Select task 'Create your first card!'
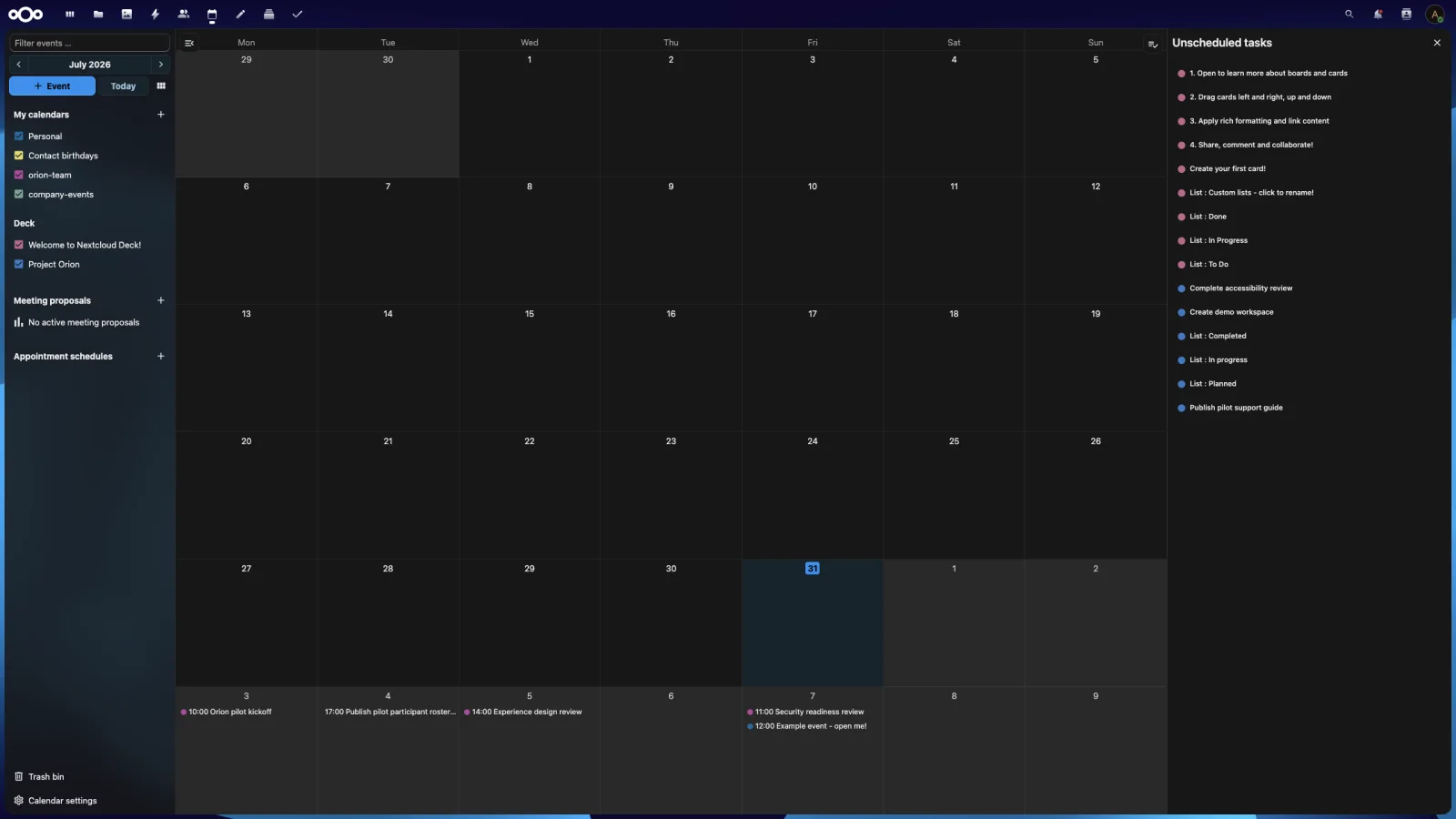Screen dimensions: 1456x819 (x=1228, y=168)
